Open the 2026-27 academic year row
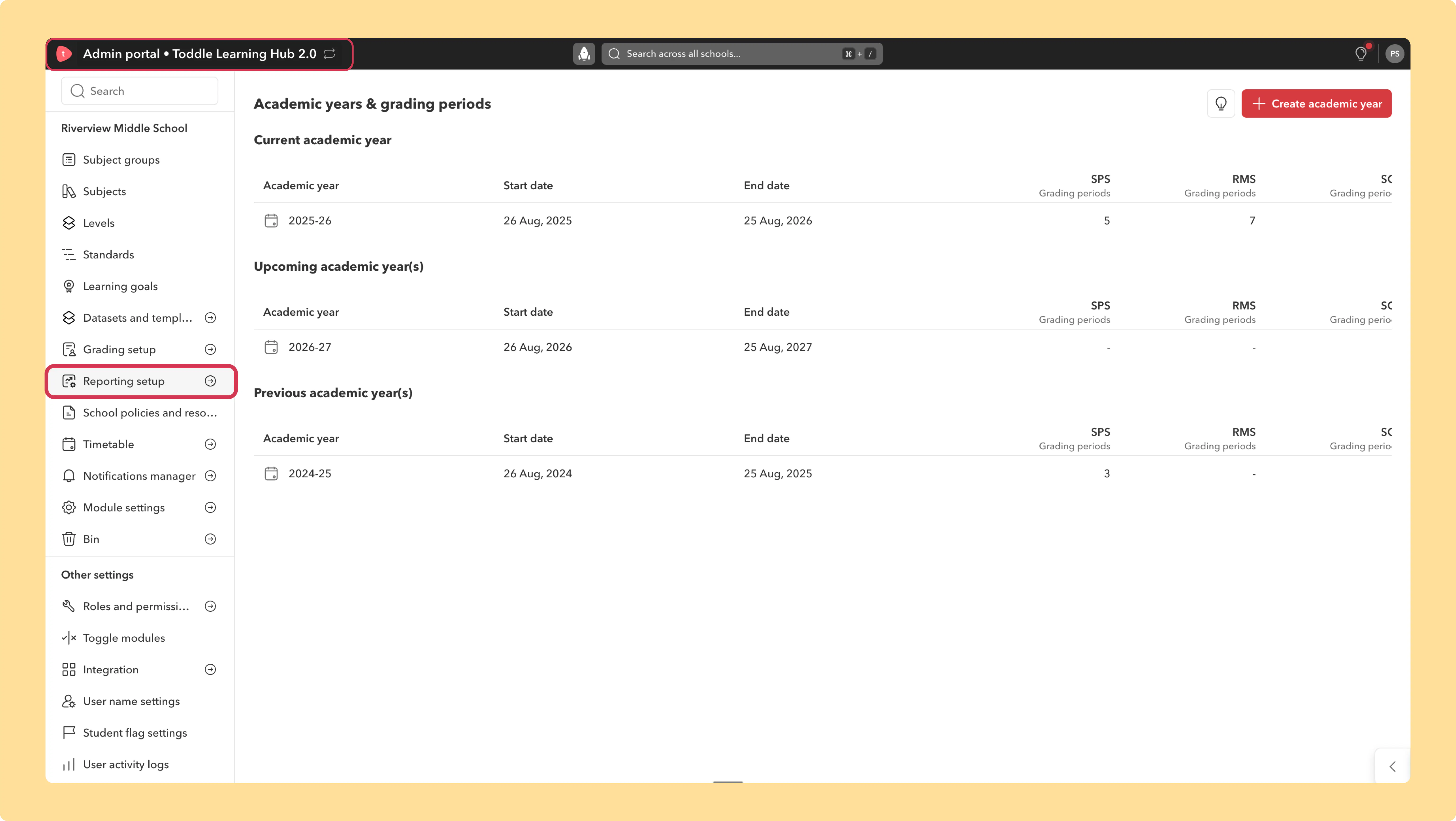The image size is (1456, 821). [x=822, y=347]
